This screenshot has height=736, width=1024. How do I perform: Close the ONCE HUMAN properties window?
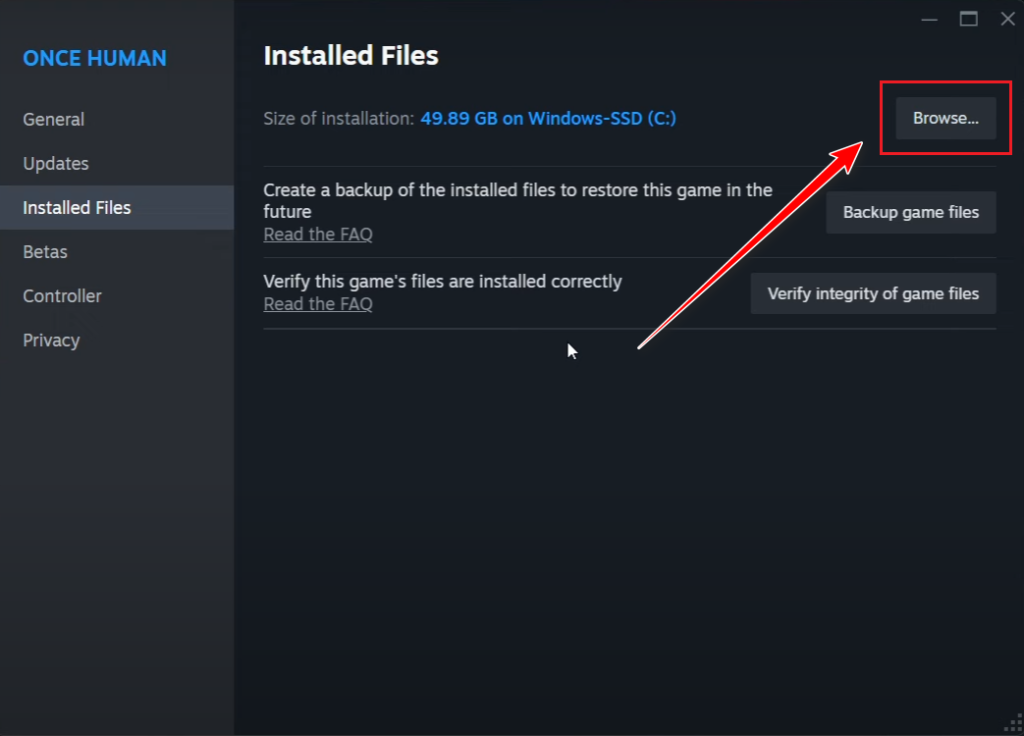1006,18
